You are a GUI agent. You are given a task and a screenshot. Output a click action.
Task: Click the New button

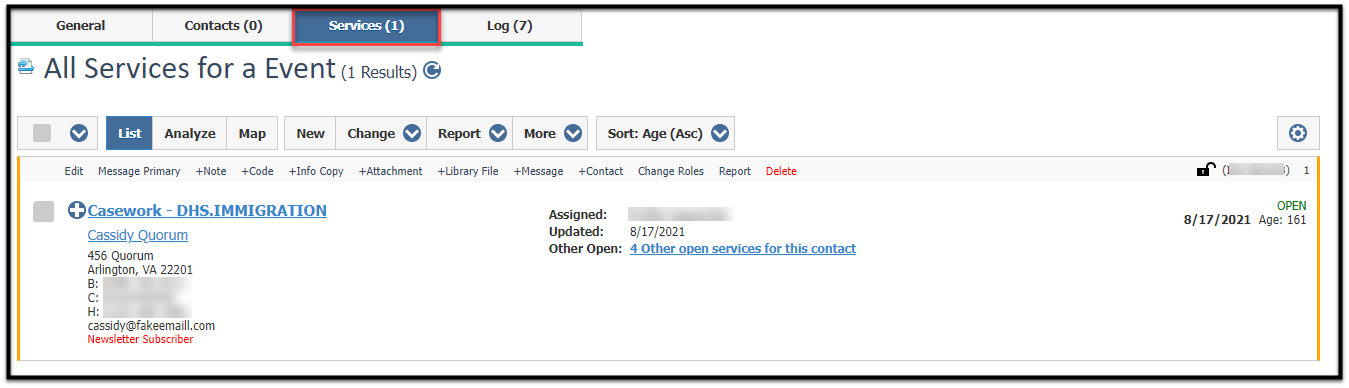click(310, 133)
